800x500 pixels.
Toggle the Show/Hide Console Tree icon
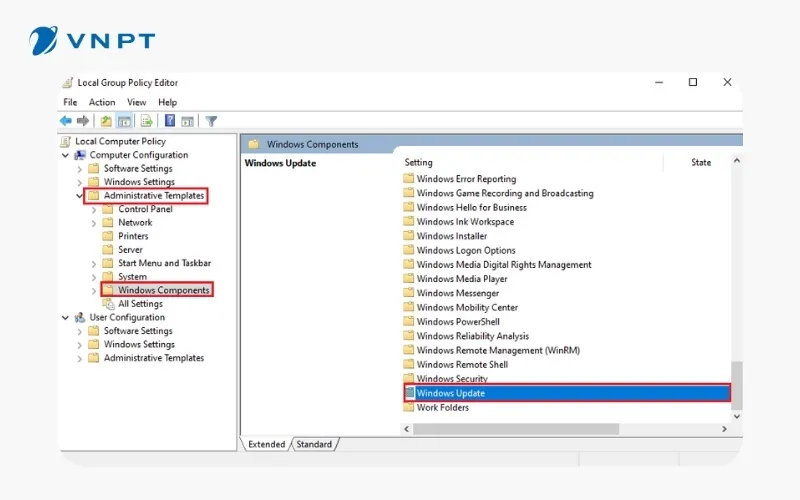click(125, 121)
